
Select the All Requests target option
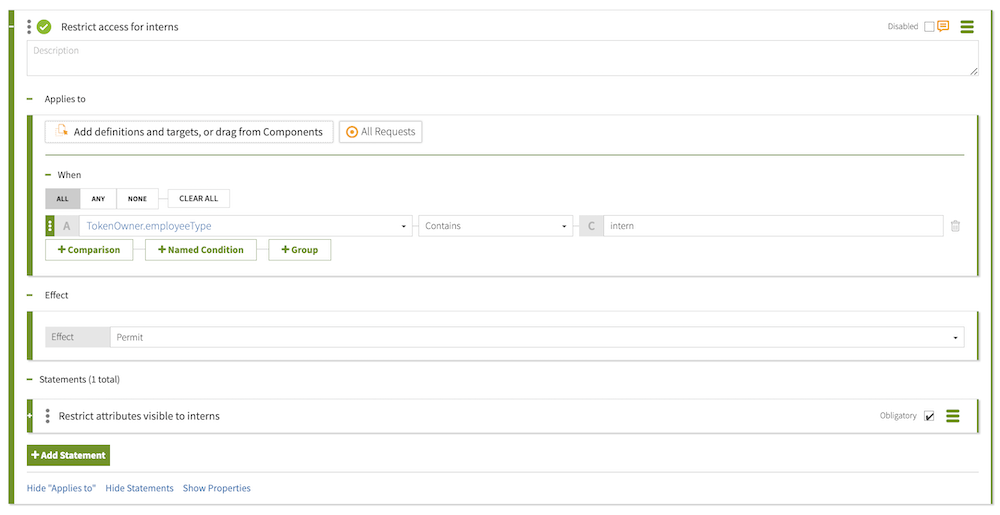click(x=380, y=132)
